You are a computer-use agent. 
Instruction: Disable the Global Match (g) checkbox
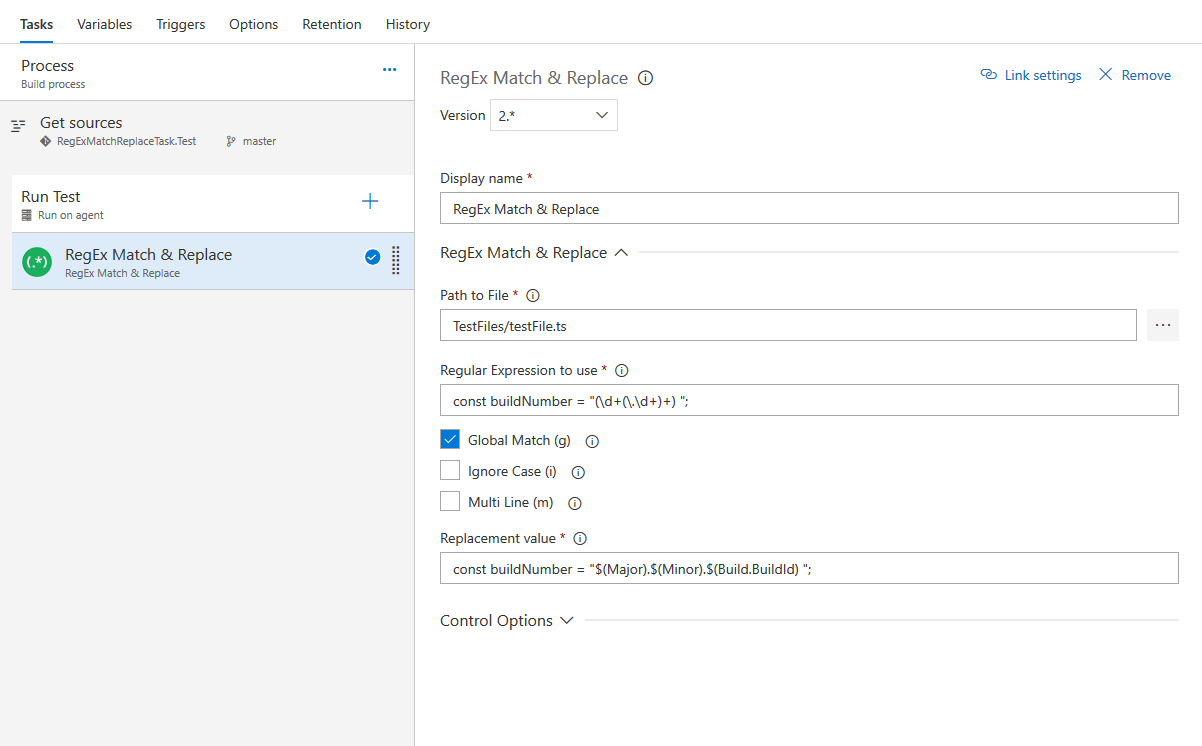tap(450, 439)
